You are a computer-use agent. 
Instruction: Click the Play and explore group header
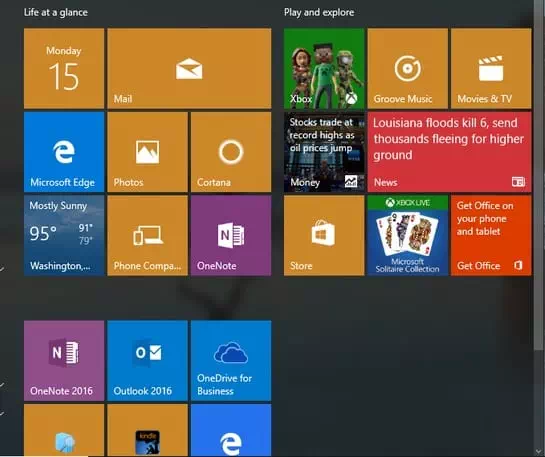click(x=319, y=13)
